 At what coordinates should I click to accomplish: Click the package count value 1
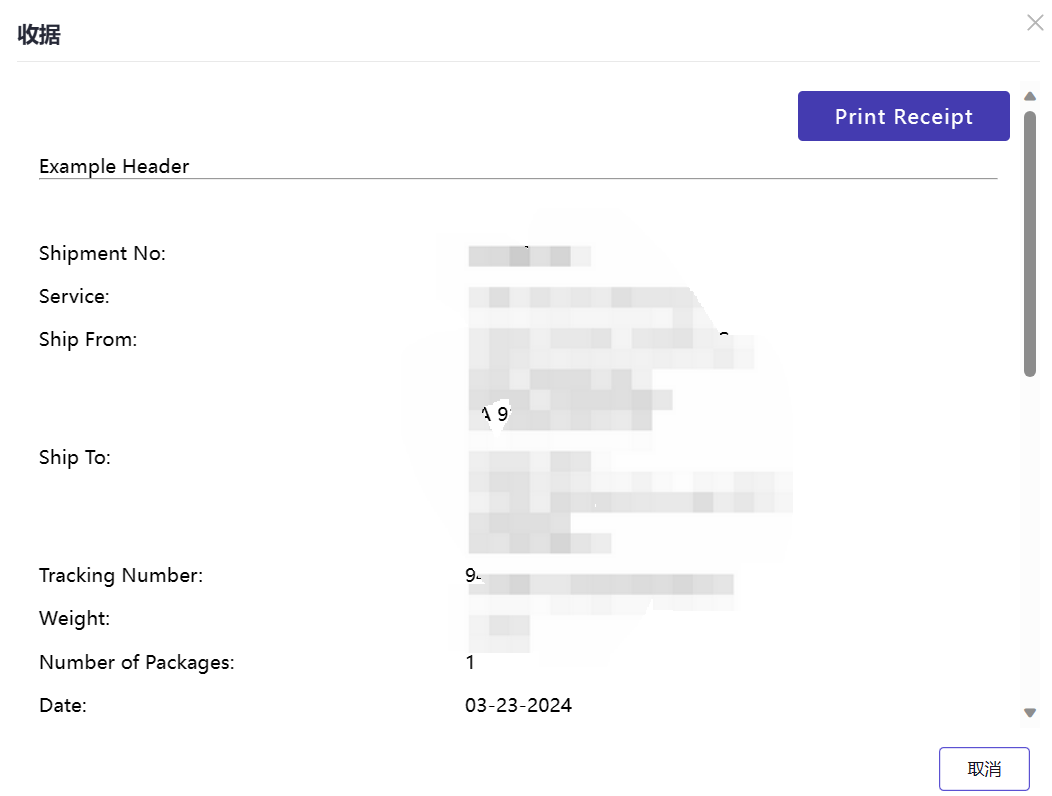[x=470, y=662]
